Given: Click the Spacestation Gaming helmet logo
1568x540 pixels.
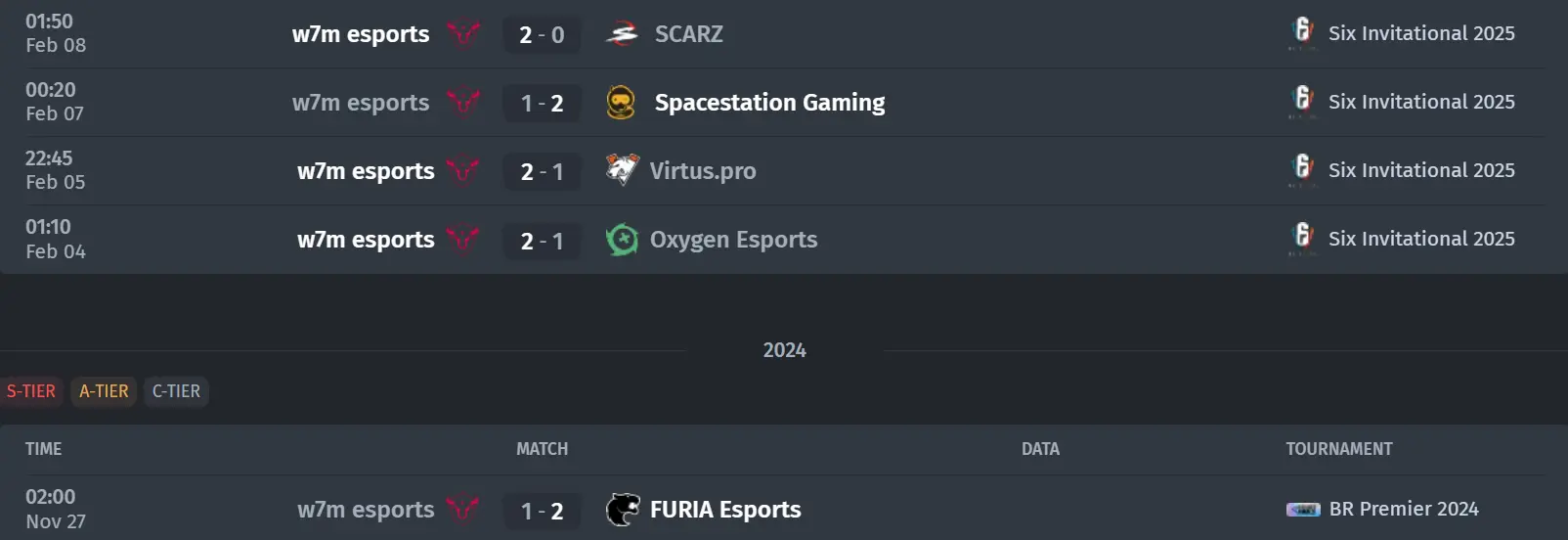Looking at the screenshot, I should click(621, 103).
